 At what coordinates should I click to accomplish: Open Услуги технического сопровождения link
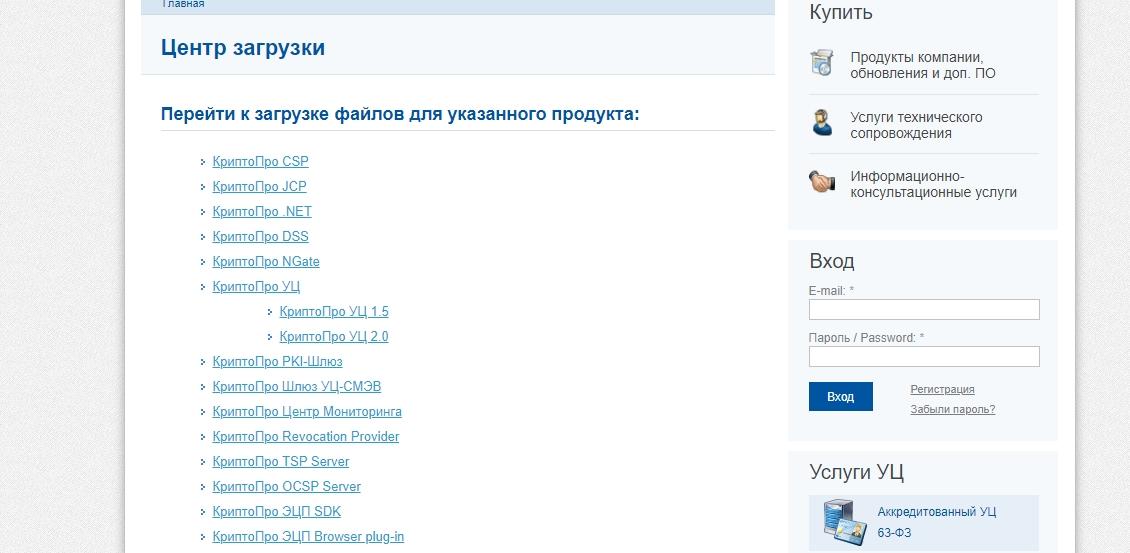click(x=916, y=125)
